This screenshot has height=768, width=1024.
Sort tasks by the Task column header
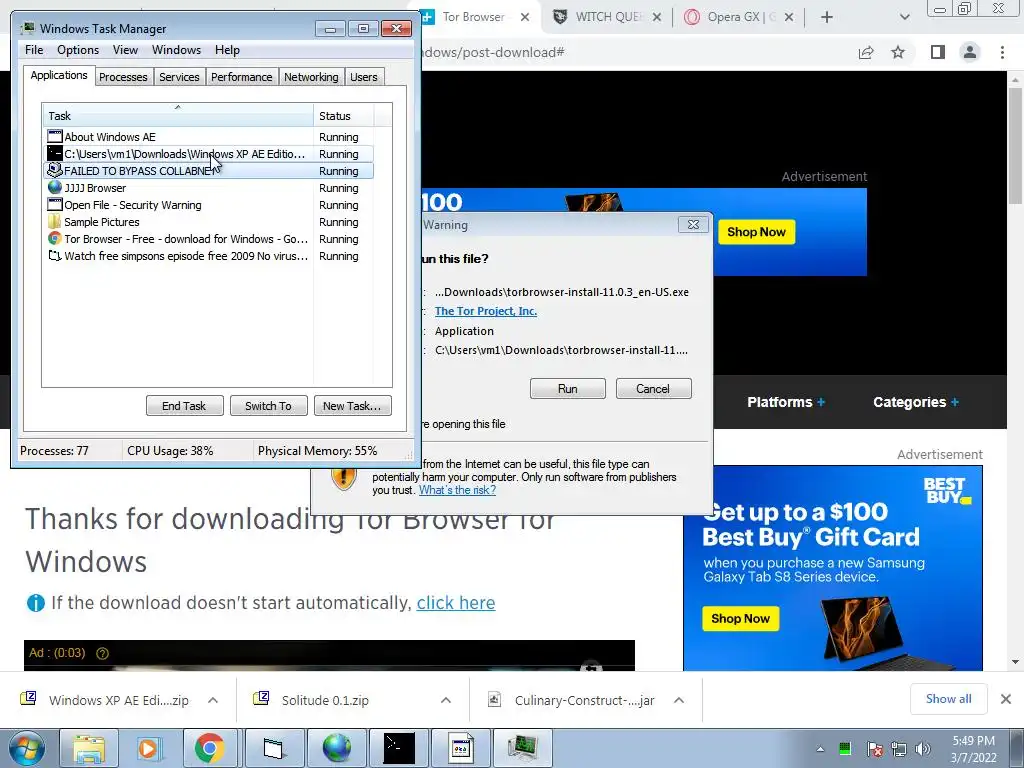(x=178, y=116)
